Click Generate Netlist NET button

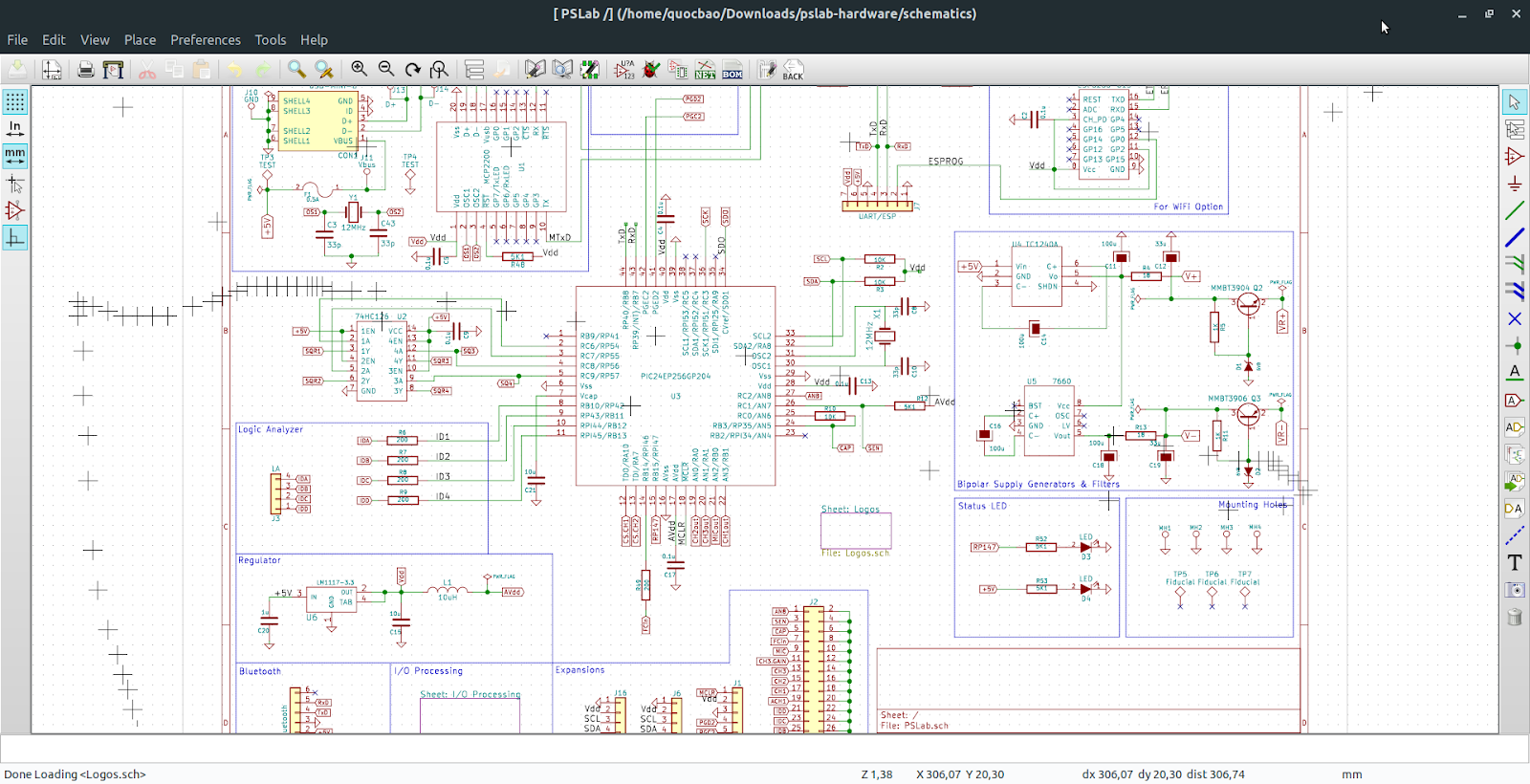coord(705,70)
